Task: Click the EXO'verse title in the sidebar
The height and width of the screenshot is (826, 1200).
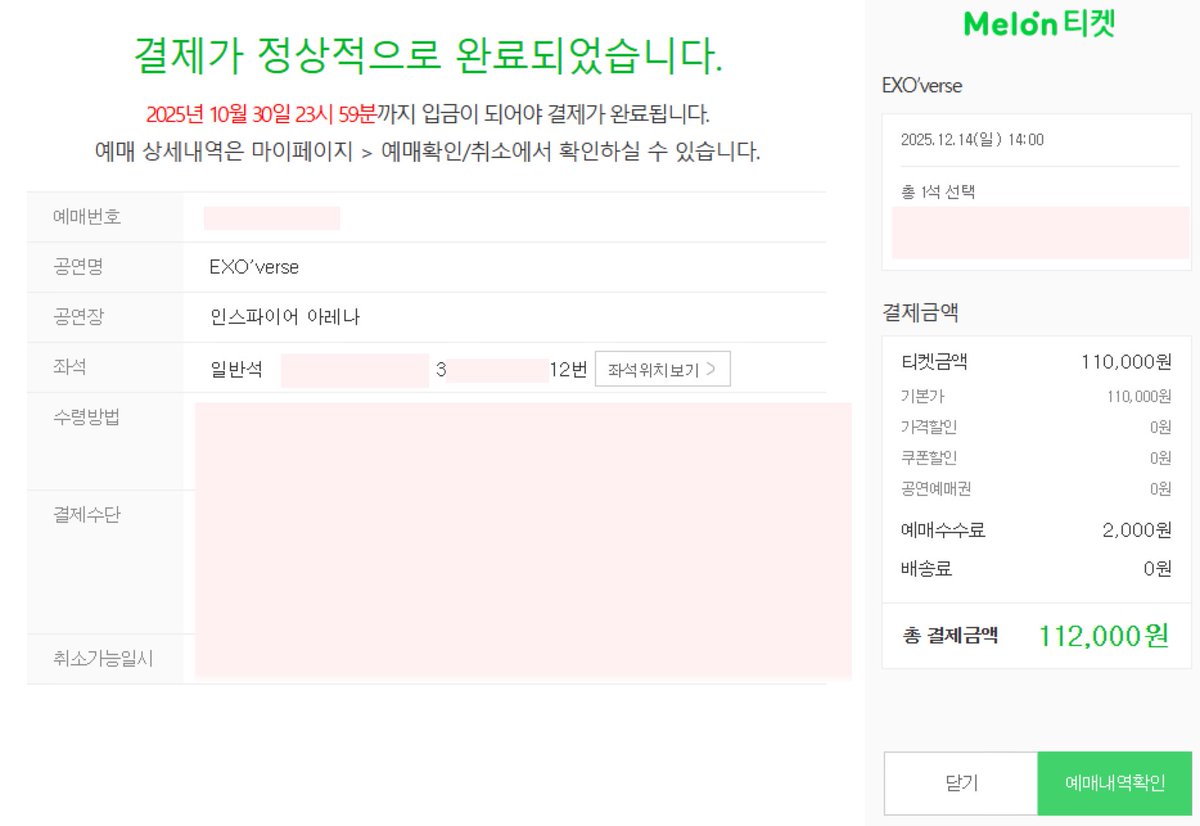Action: pyautogui.click(x=922, y=86)
